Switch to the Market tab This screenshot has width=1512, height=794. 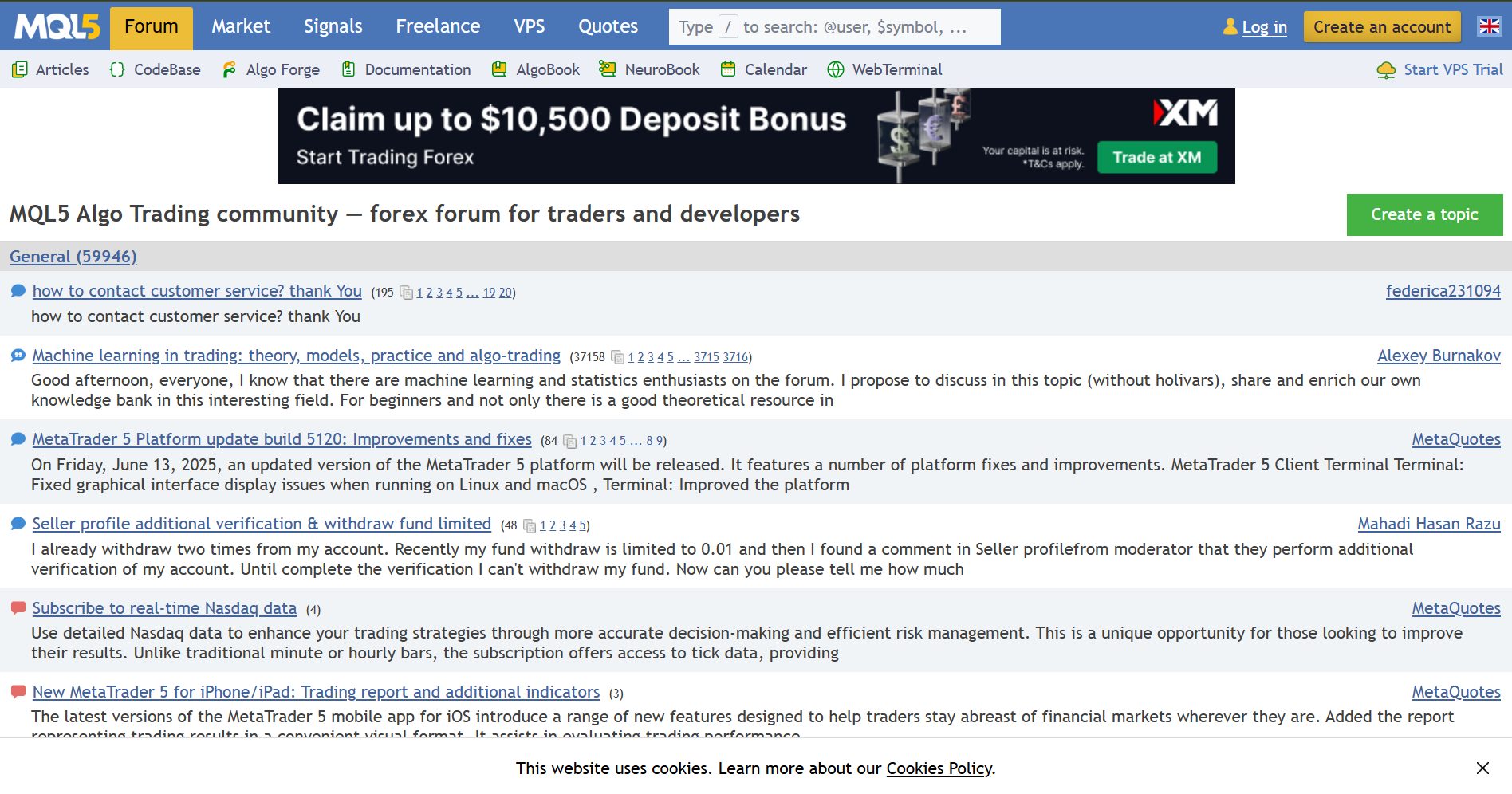point(241,26)
